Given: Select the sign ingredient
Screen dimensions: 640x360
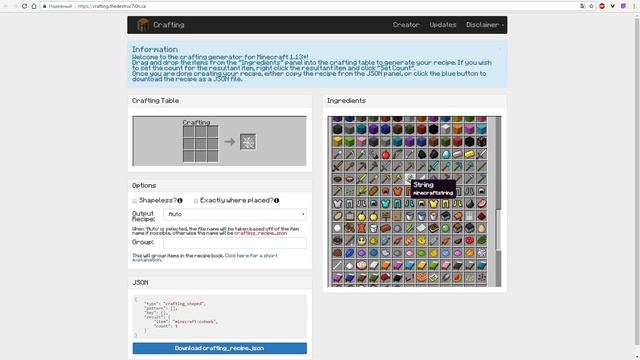Looking at the screenshot, I should 385,216.
